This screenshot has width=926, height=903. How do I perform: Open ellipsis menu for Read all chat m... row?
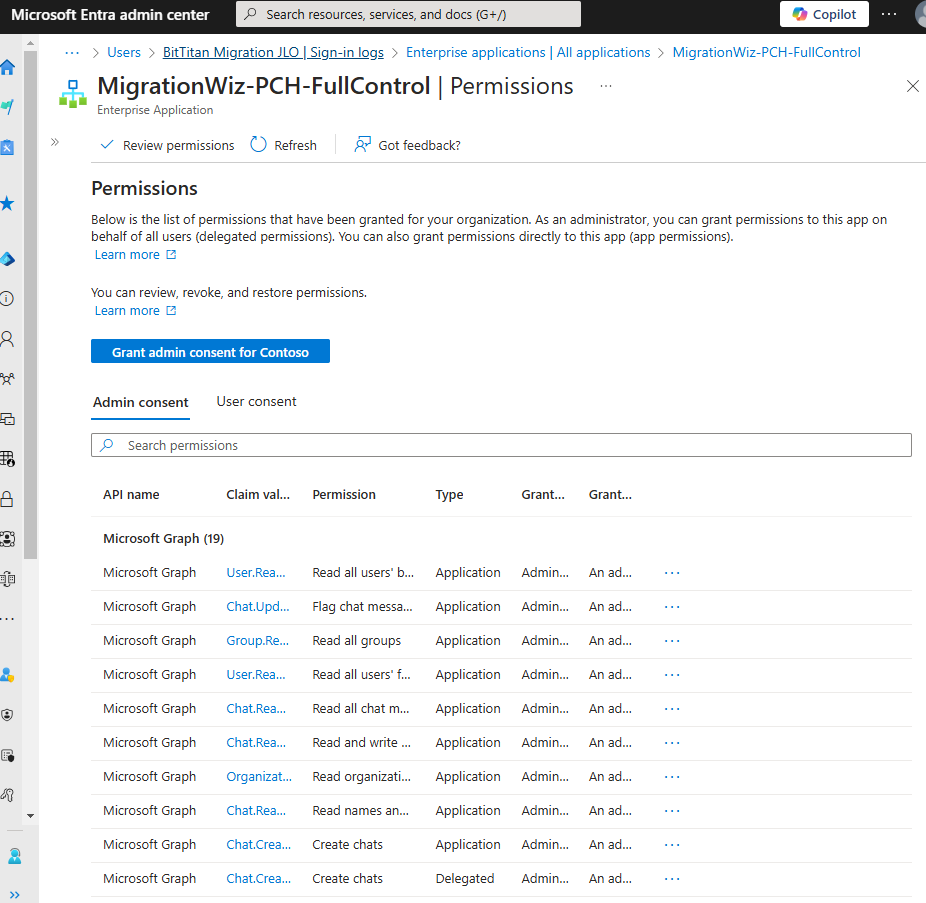pos(672,709)
